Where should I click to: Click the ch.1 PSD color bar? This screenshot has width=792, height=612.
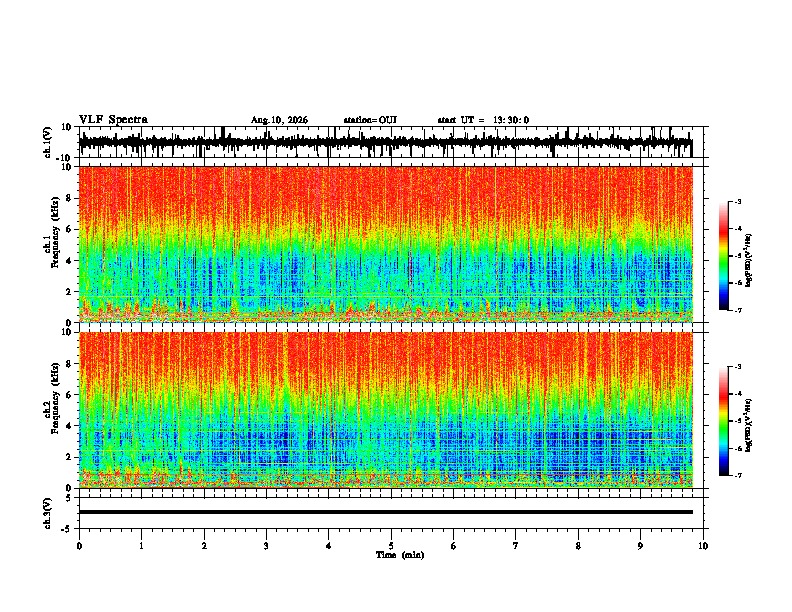pyautogui.click(x=724, y=256)
